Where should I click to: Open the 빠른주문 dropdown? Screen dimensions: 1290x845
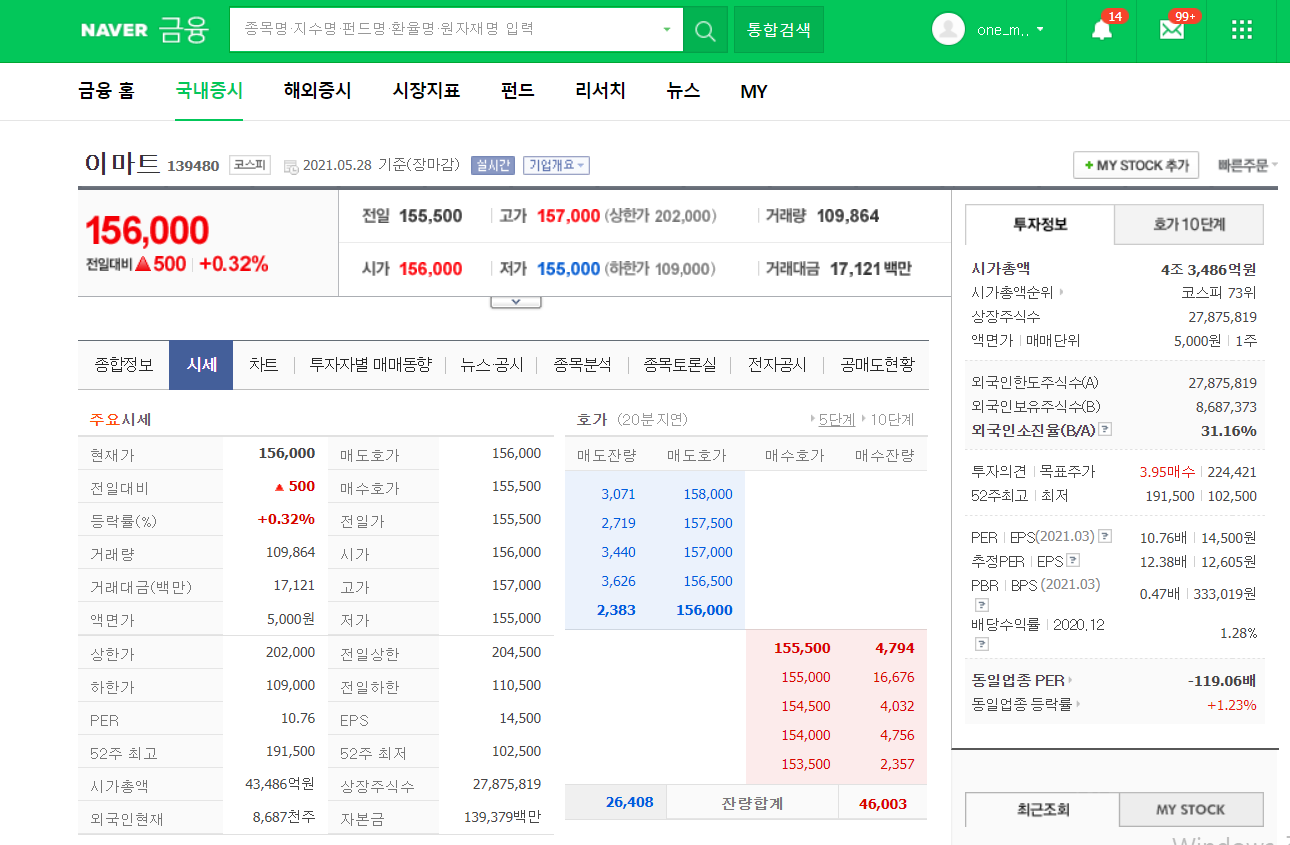pos(1248,165)
